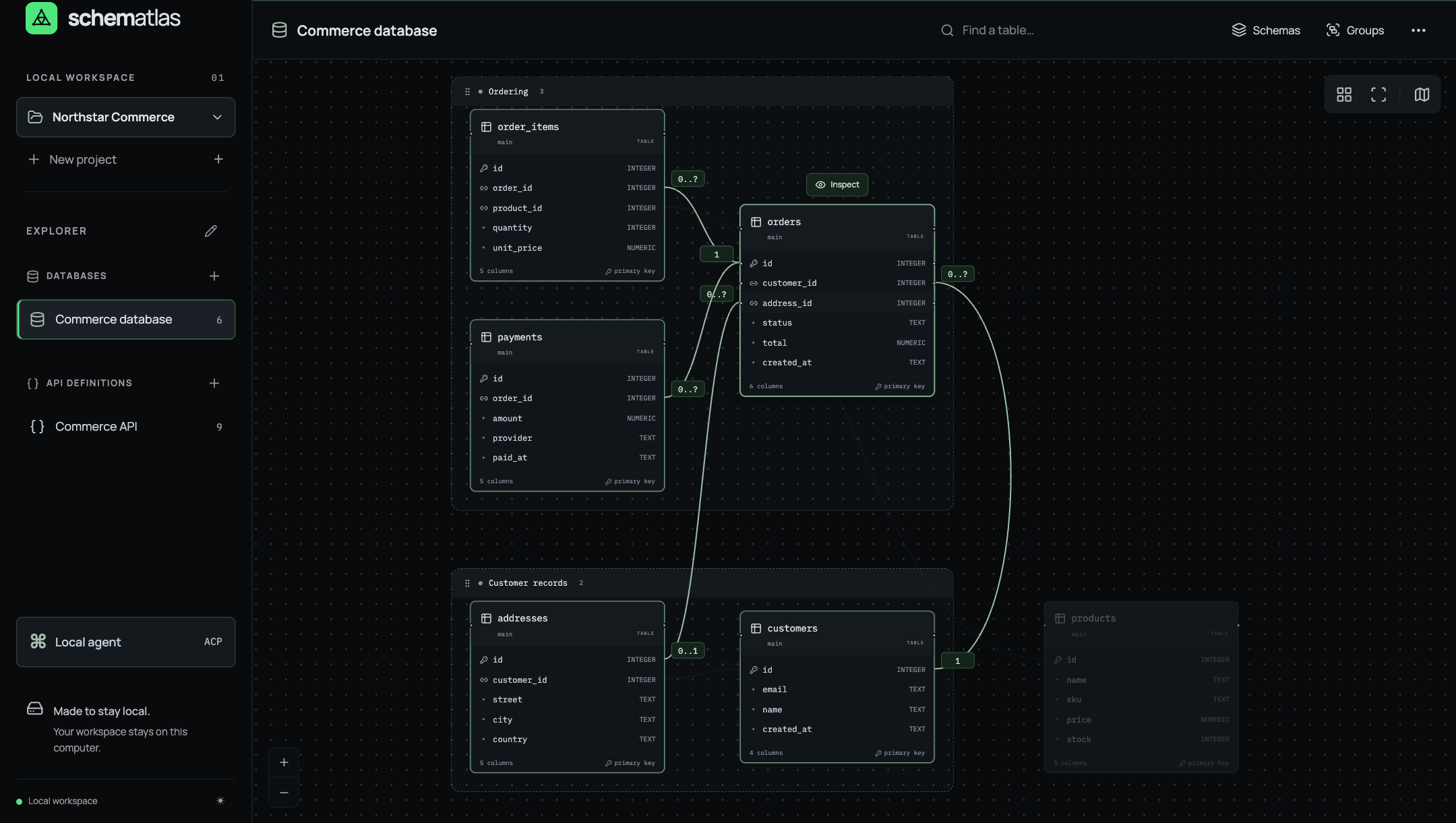Click the schematlas logo icon
The image size is (1456, 823).
coord(41,18)
